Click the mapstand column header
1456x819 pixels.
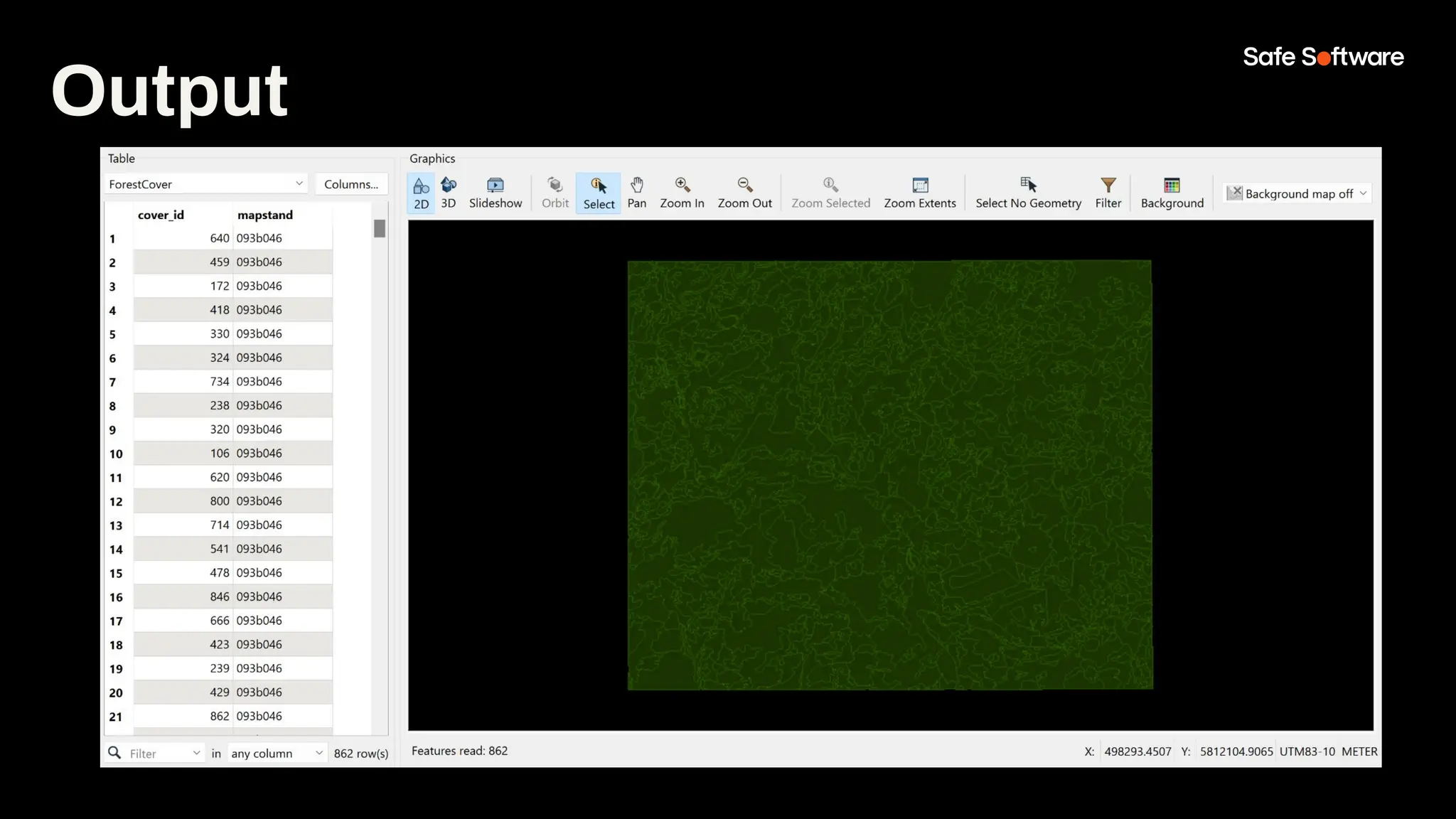point(264,215)
